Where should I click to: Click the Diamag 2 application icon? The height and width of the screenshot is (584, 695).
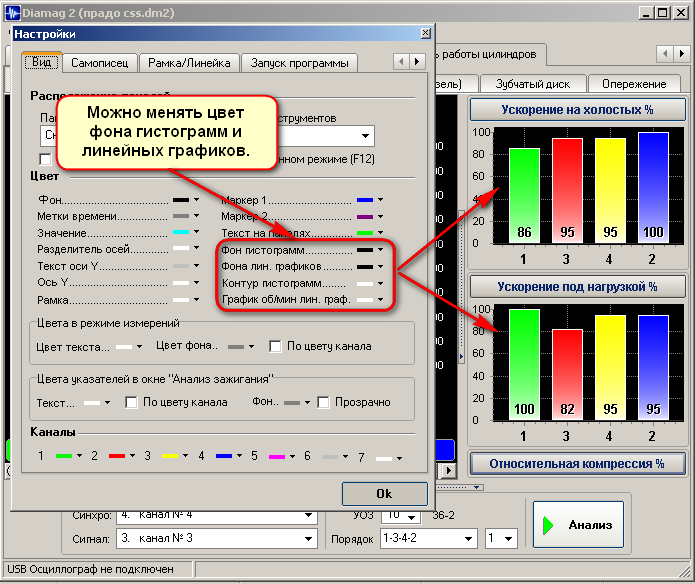point(13,12)
